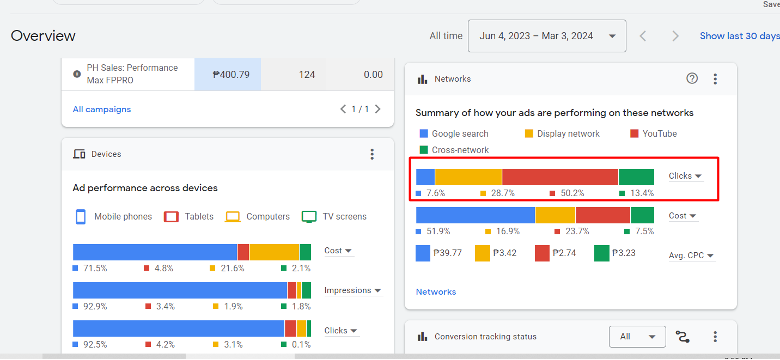Click the red YouTube segment of Clicks bar
This screenshot has height=360, width=780.
[x=560, y=177]
